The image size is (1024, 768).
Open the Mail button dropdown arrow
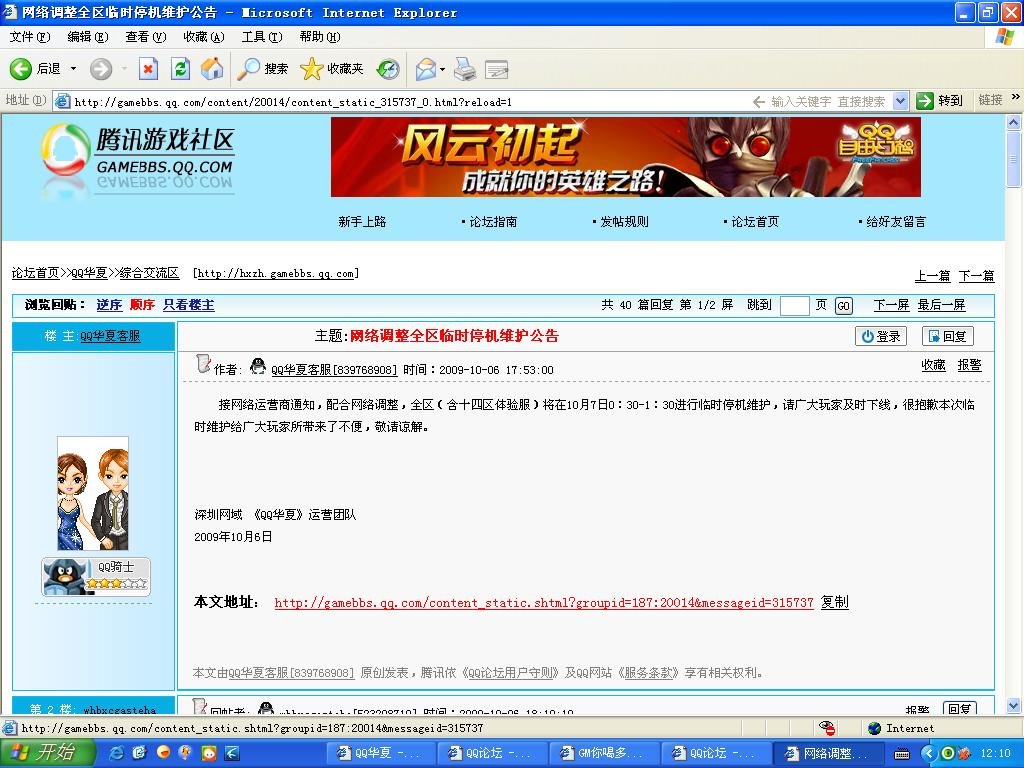pyautogui.click(x=443, y=69)
